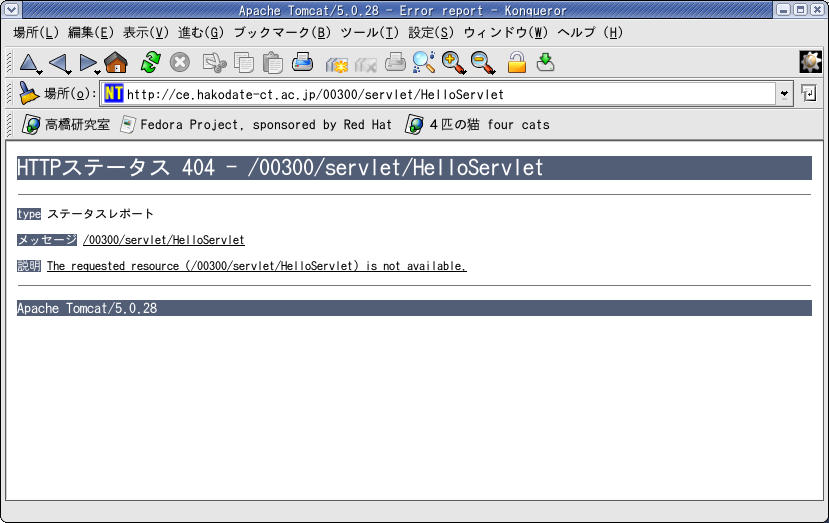Maximize the Konqueror window
The width and height of the screenshot is (829, 523).
point(801,10)
